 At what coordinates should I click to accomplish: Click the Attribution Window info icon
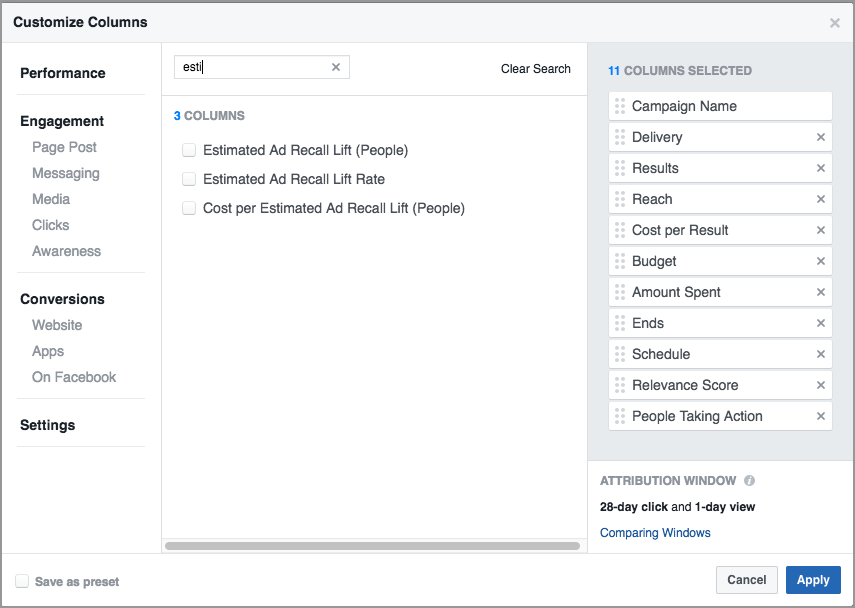click(x=750, y=481)
